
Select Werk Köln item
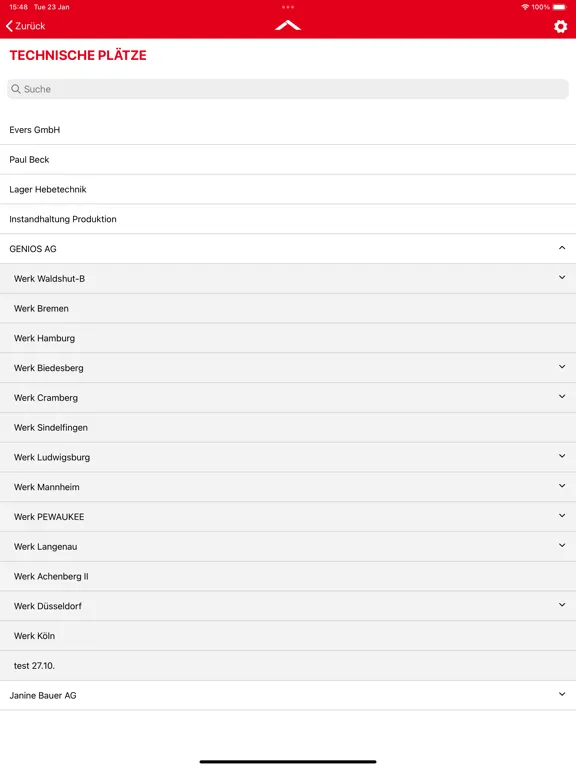point(288,636)
